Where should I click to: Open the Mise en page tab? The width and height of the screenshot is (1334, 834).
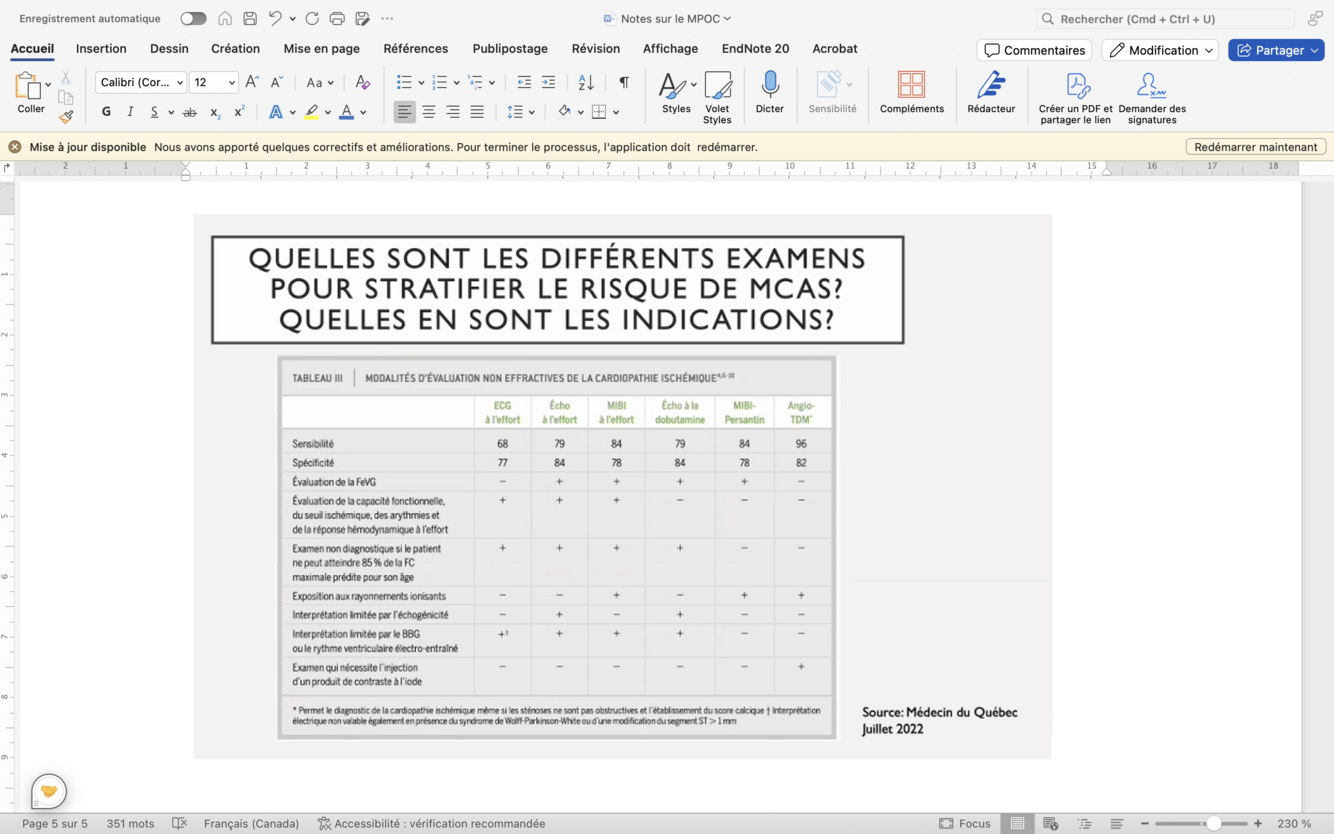321,49
